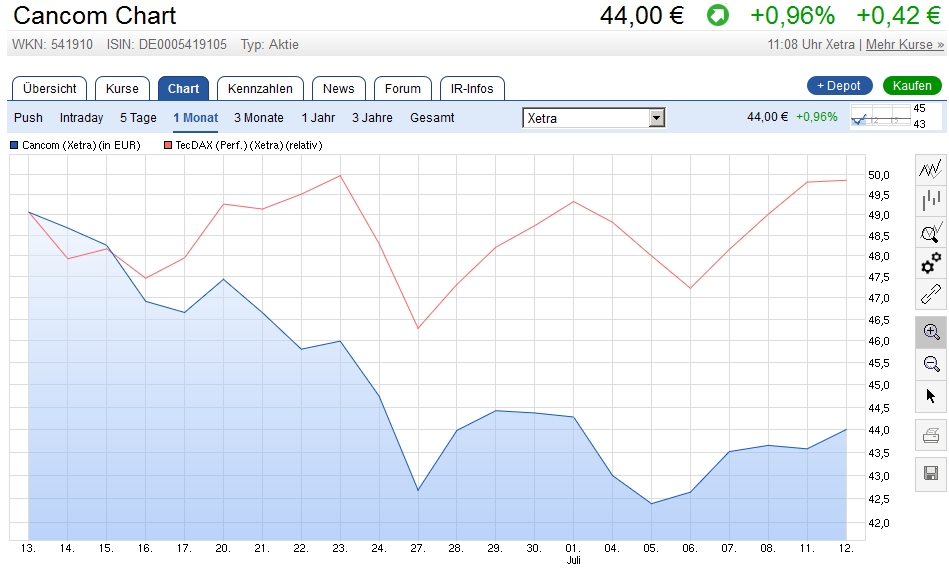Open chart settings gears icon
This screenshot has width=949, height=568.
pos(931,263)
